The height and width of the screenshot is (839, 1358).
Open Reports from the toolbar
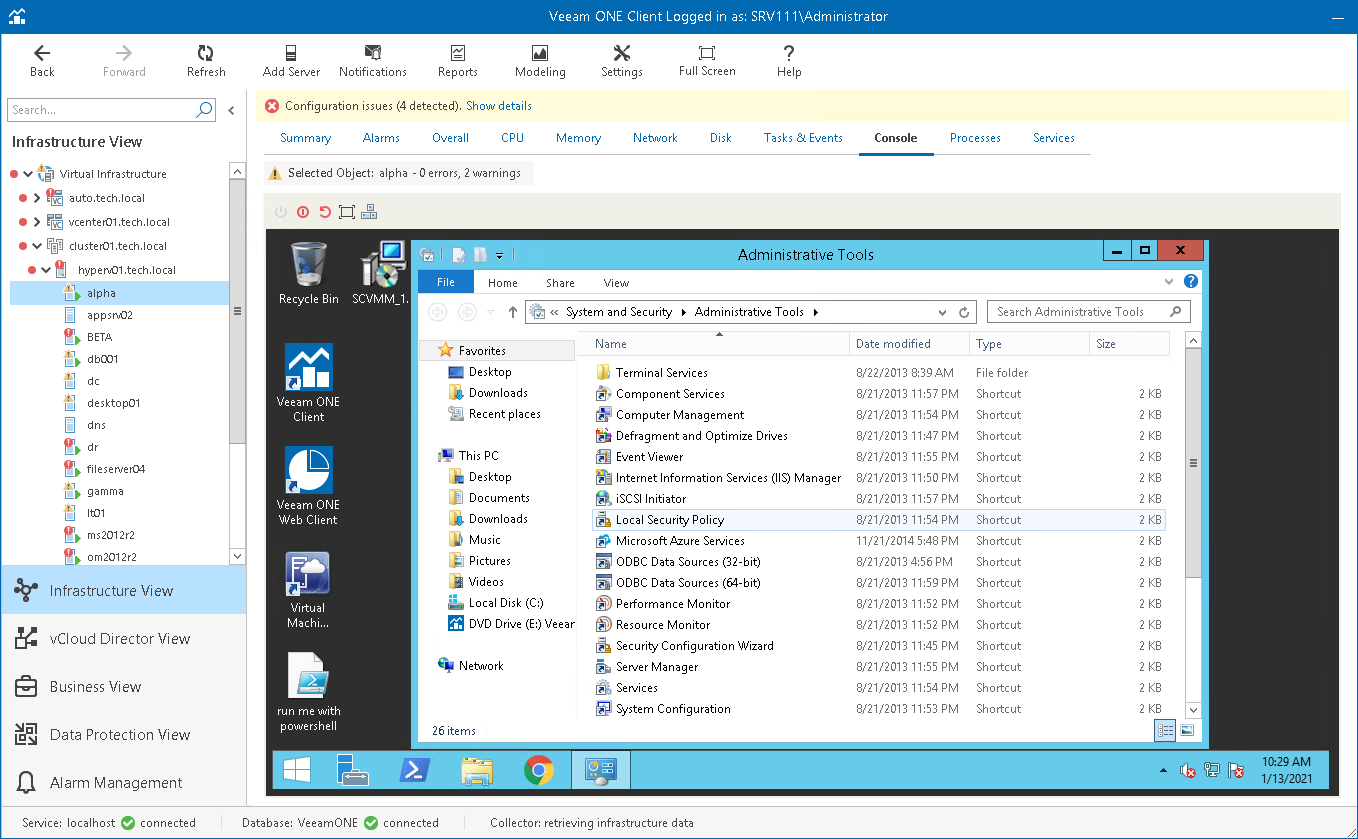[x=457, y=60]
